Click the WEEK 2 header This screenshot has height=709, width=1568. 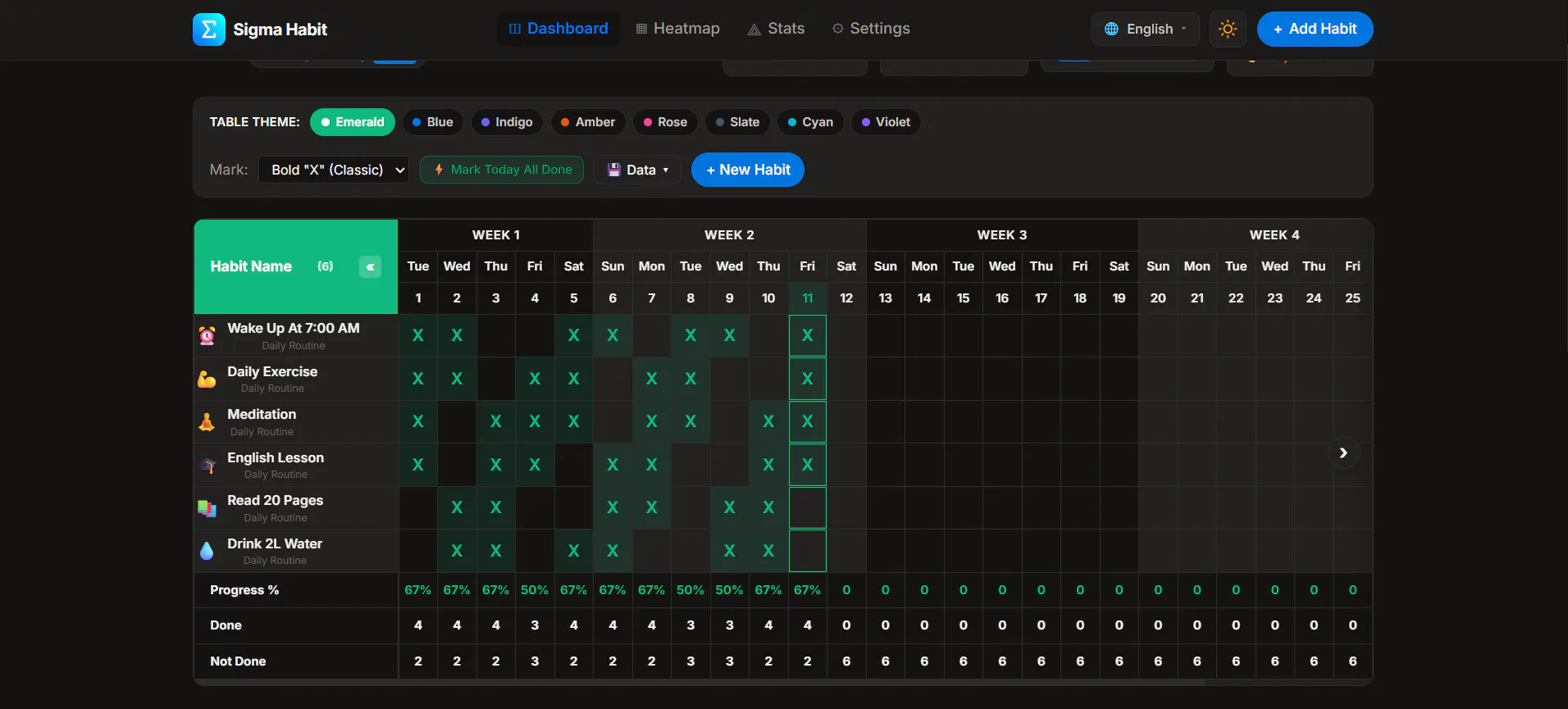[730, 235]
